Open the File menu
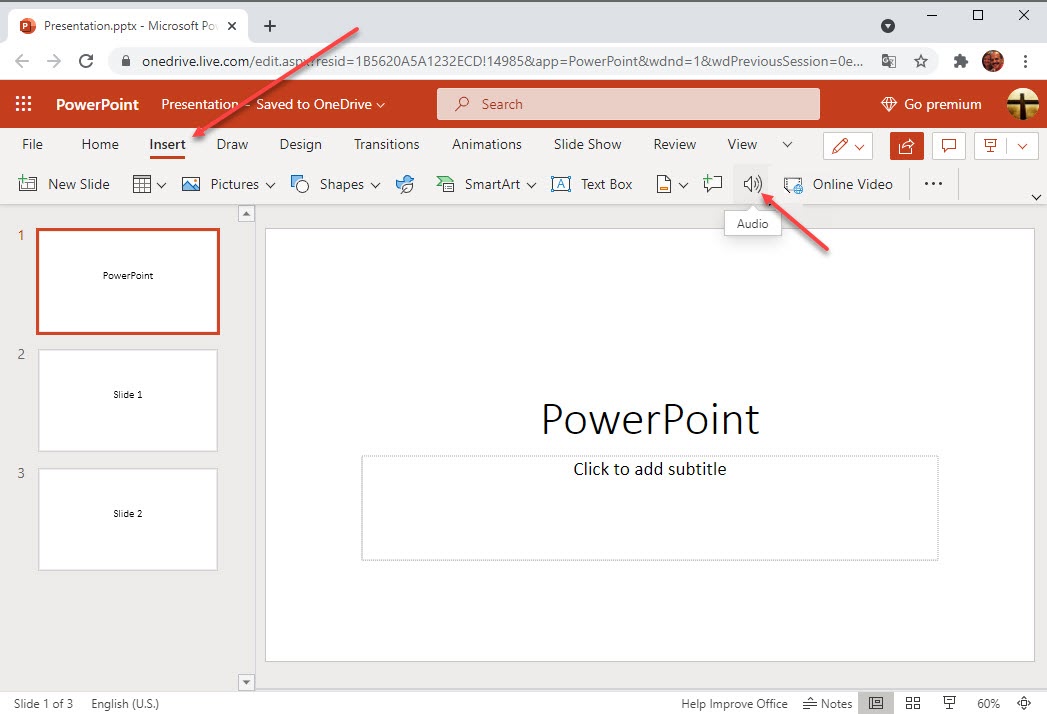Viewport: 1047px width, 714px height. click(x=32, y=144)
